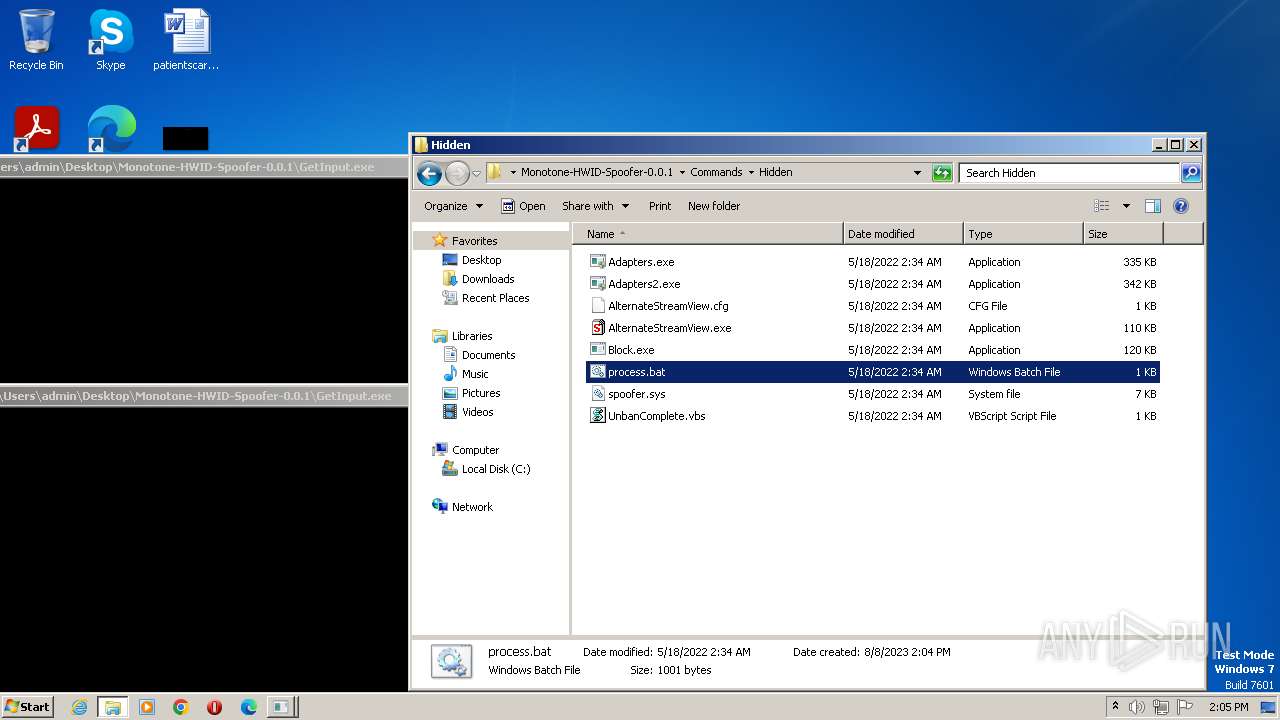This screenshot has height=720, width=1280.
Task: Click the search magnifier button
Action: coord(1190,173)
